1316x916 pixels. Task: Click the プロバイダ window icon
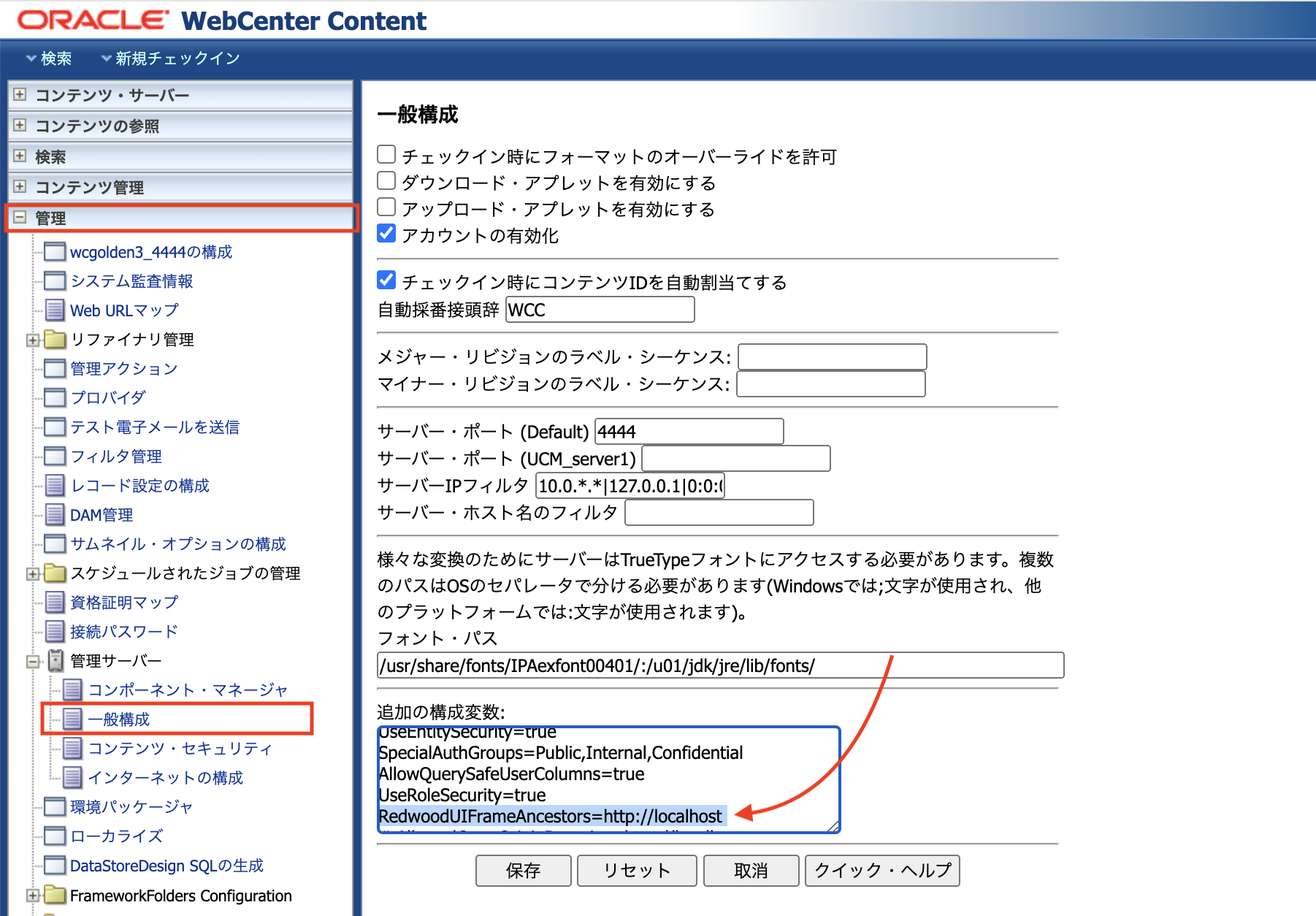click(55, 398)
